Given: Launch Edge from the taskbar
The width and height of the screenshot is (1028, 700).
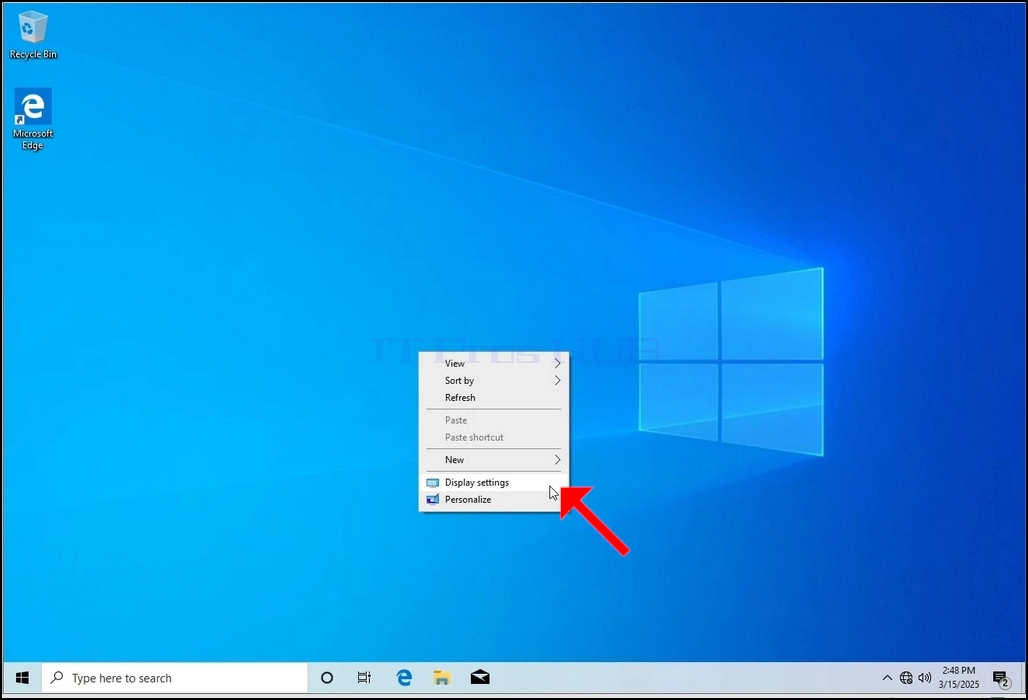Looking at the screenshot, I should (x=404, y=678).
